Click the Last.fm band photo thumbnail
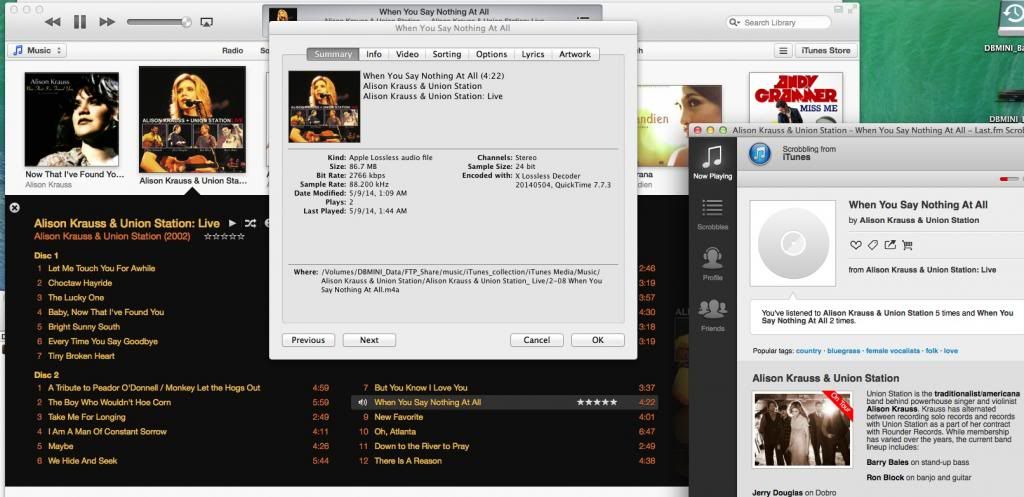This screenshot has height=497, width=1024. (x=803, y=429)
